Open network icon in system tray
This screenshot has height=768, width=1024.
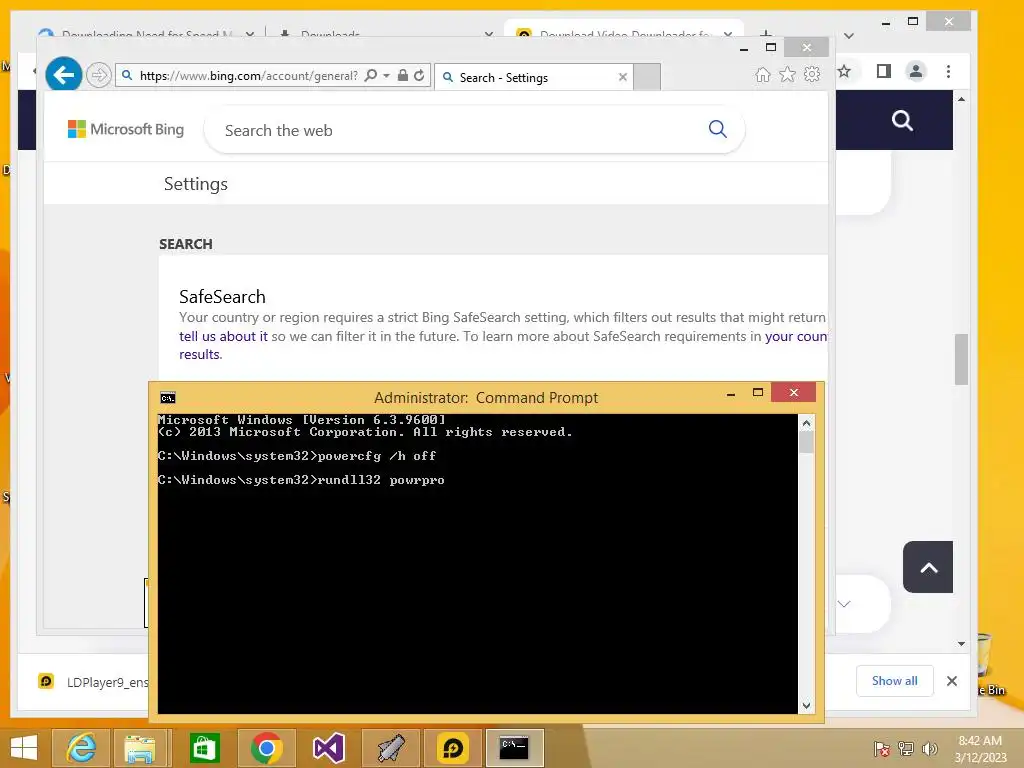coord(906,749)
